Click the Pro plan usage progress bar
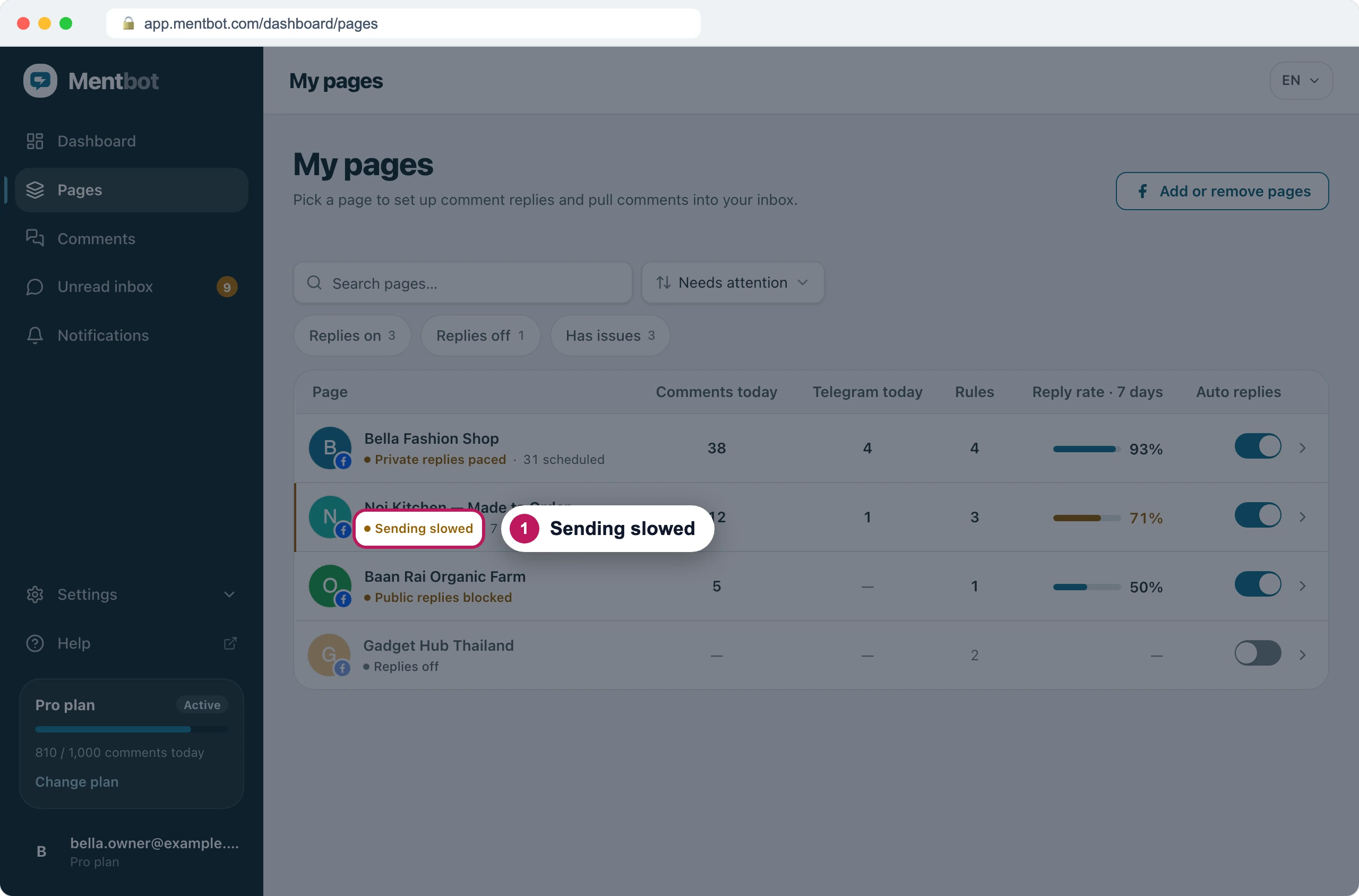The image size is (1359, 896). (132, 729)
